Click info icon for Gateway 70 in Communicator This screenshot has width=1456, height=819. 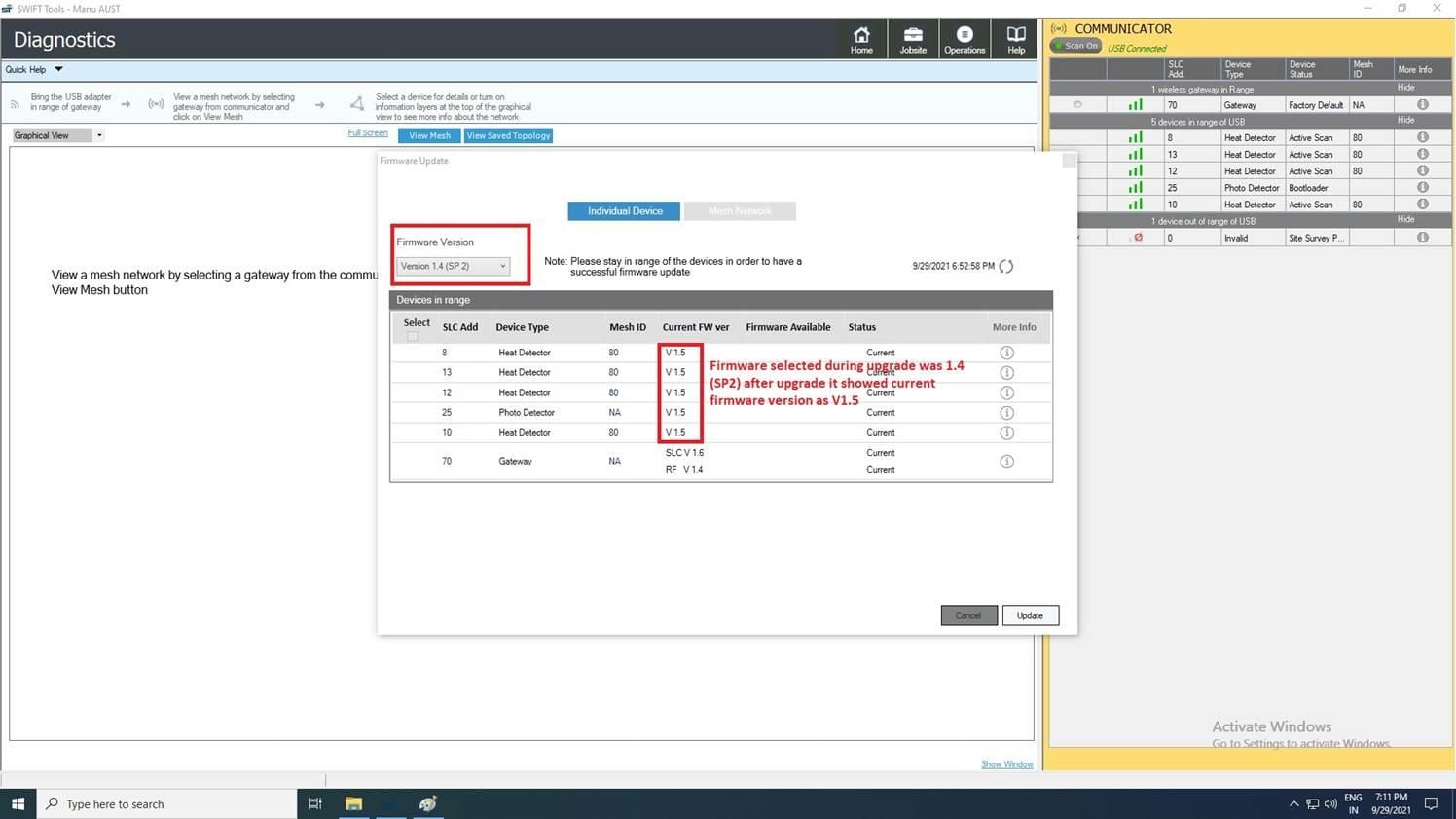coord(1422,104)
